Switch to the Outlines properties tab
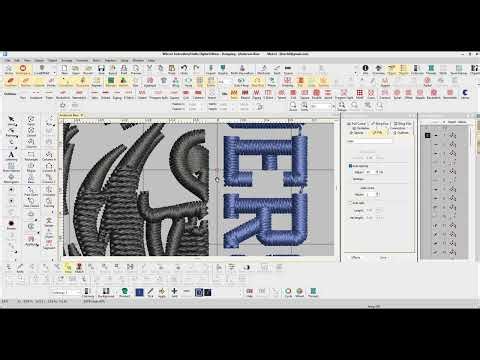The width and height of the screenshot is (480, 360). point(401,133)
